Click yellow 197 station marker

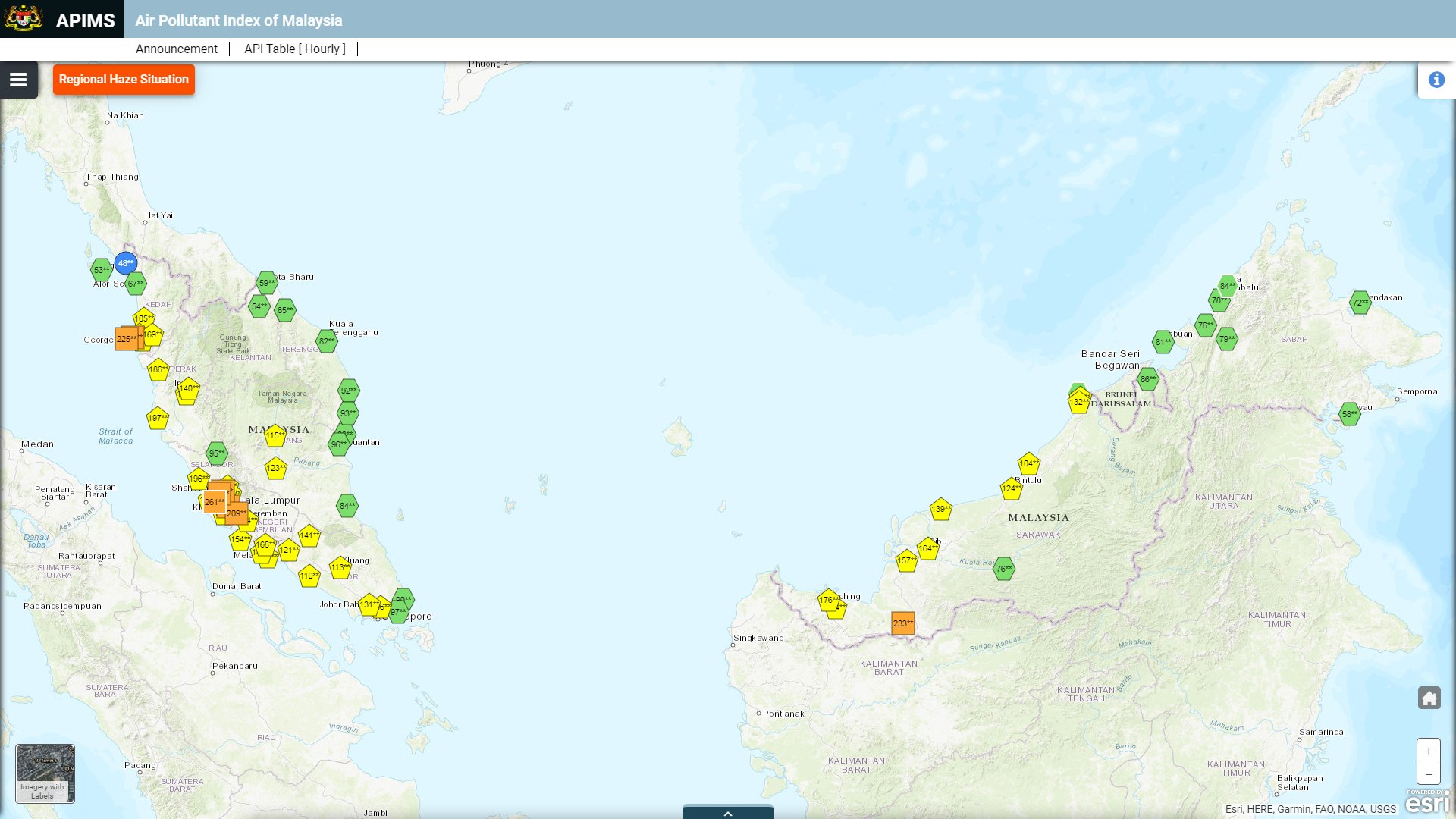coord(158,418)
